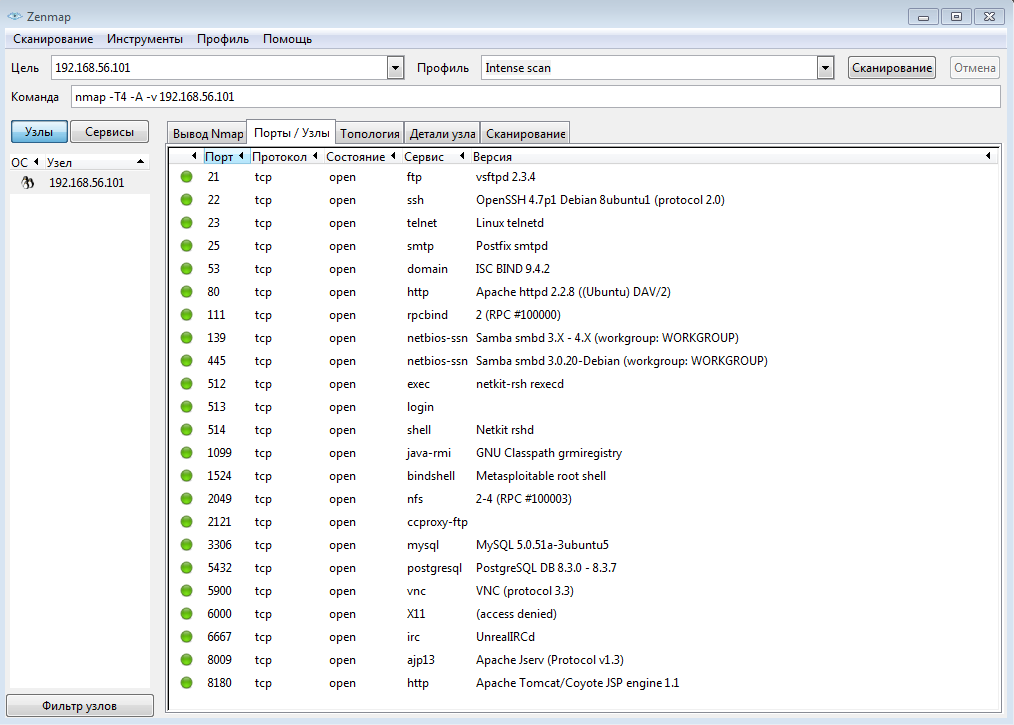Switch to the Сканирование results tab
This screenshot has height=725, width=1014.
coord(525,133)
